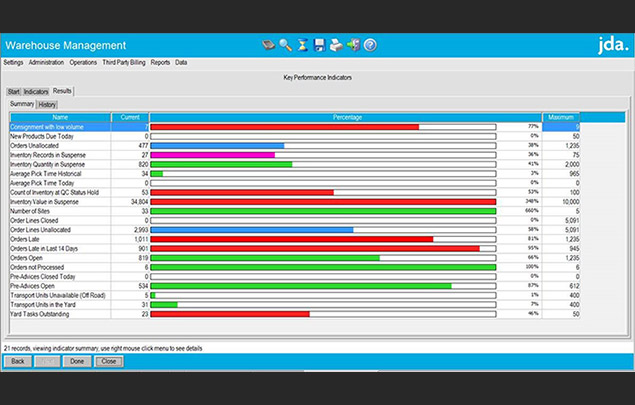635x405 pixels.
Task: Select 'Orders Open' row name
Action: 26,258
